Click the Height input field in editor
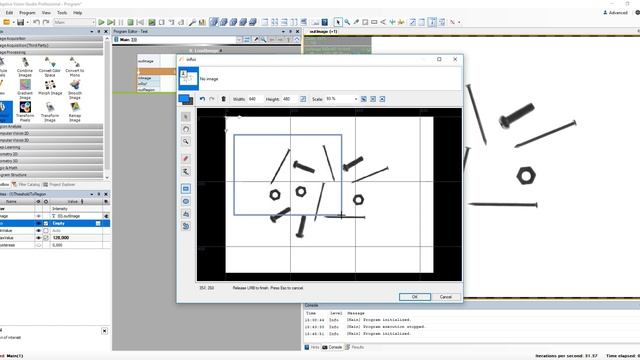 click(290, 99)
